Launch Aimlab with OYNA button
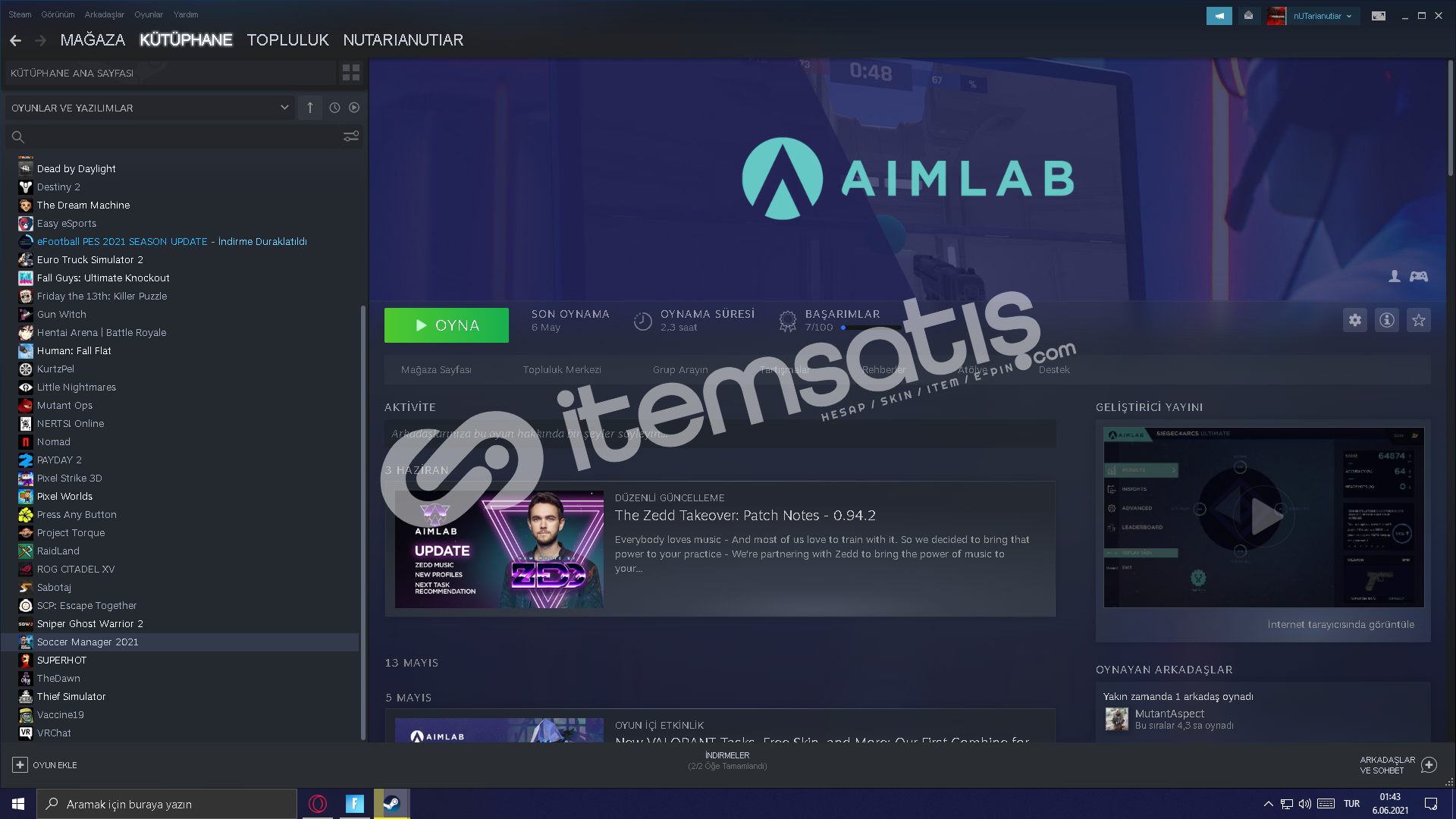This screenshot has width=1456, height=819. [447, 325]
